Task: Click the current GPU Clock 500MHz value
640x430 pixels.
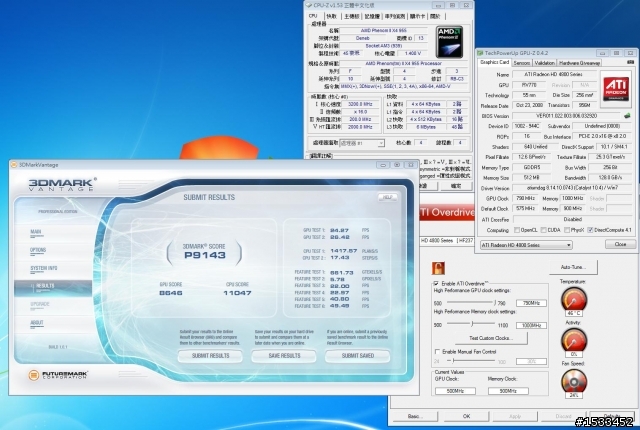Action: [x=455, y=391]
